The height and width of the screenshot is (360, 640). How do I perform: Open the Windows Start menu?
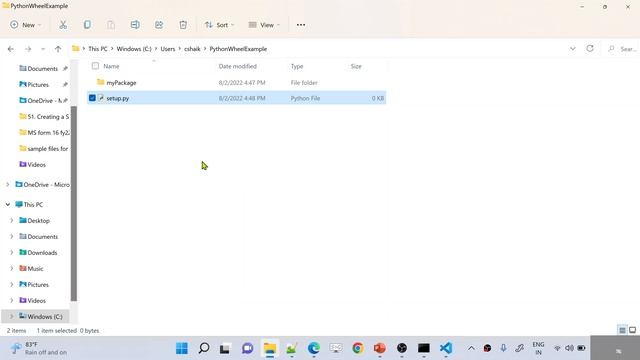[182, 348]
